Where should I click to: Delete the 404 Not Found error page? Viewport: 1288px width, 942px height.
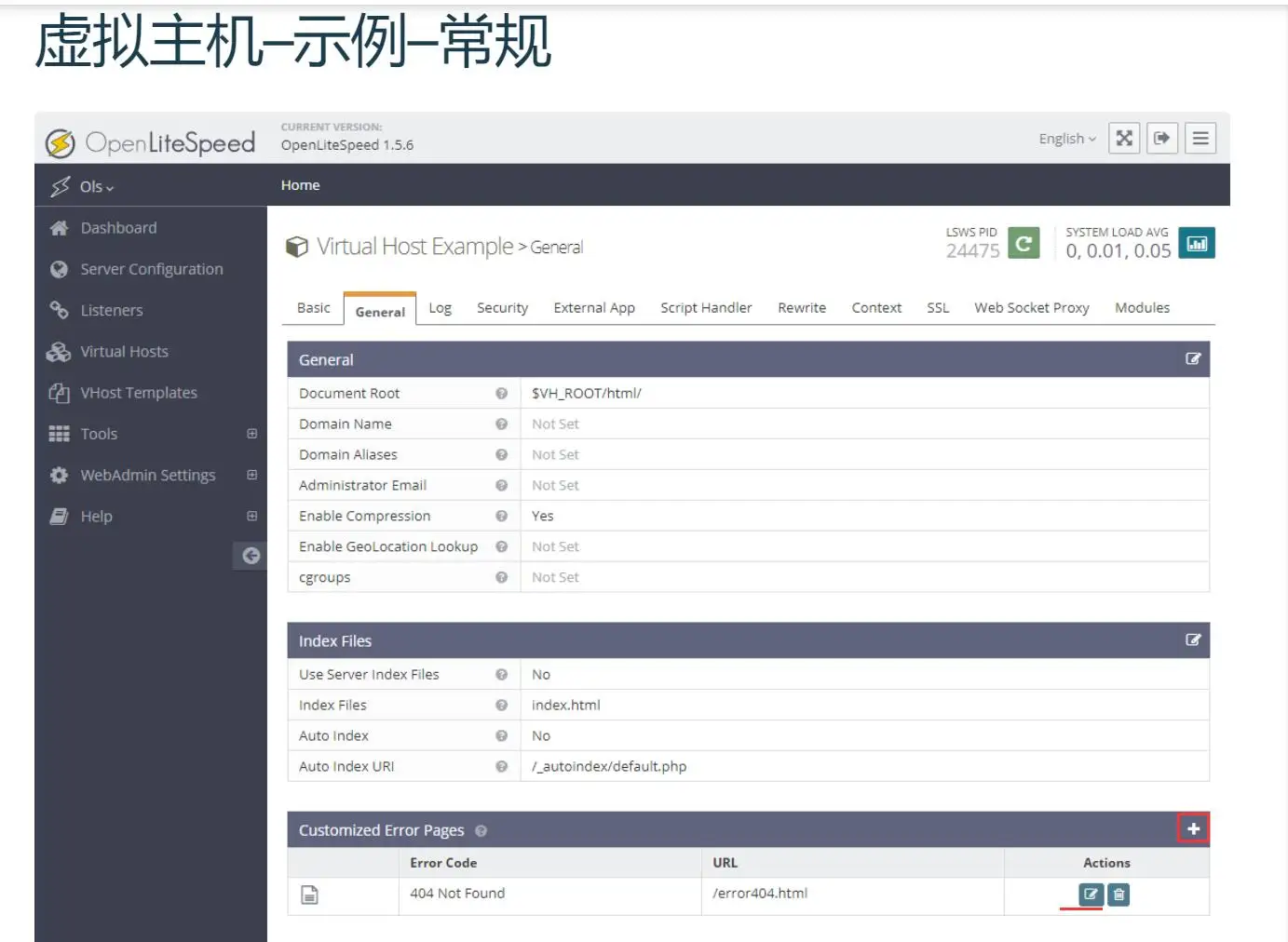click(x=1119, y=895)
